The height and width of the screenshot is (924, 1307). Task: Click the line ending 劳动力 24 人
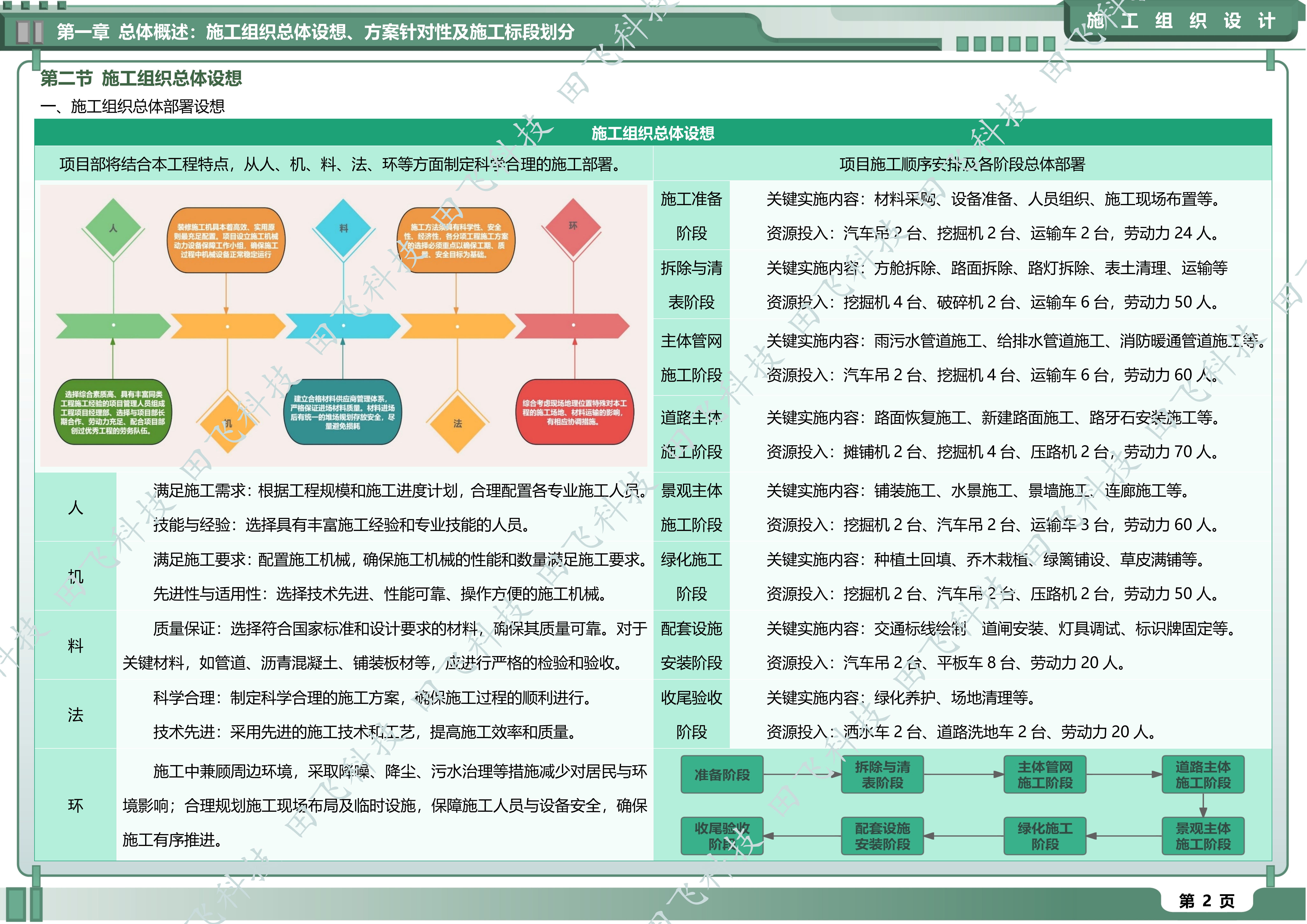coord(993,233)
